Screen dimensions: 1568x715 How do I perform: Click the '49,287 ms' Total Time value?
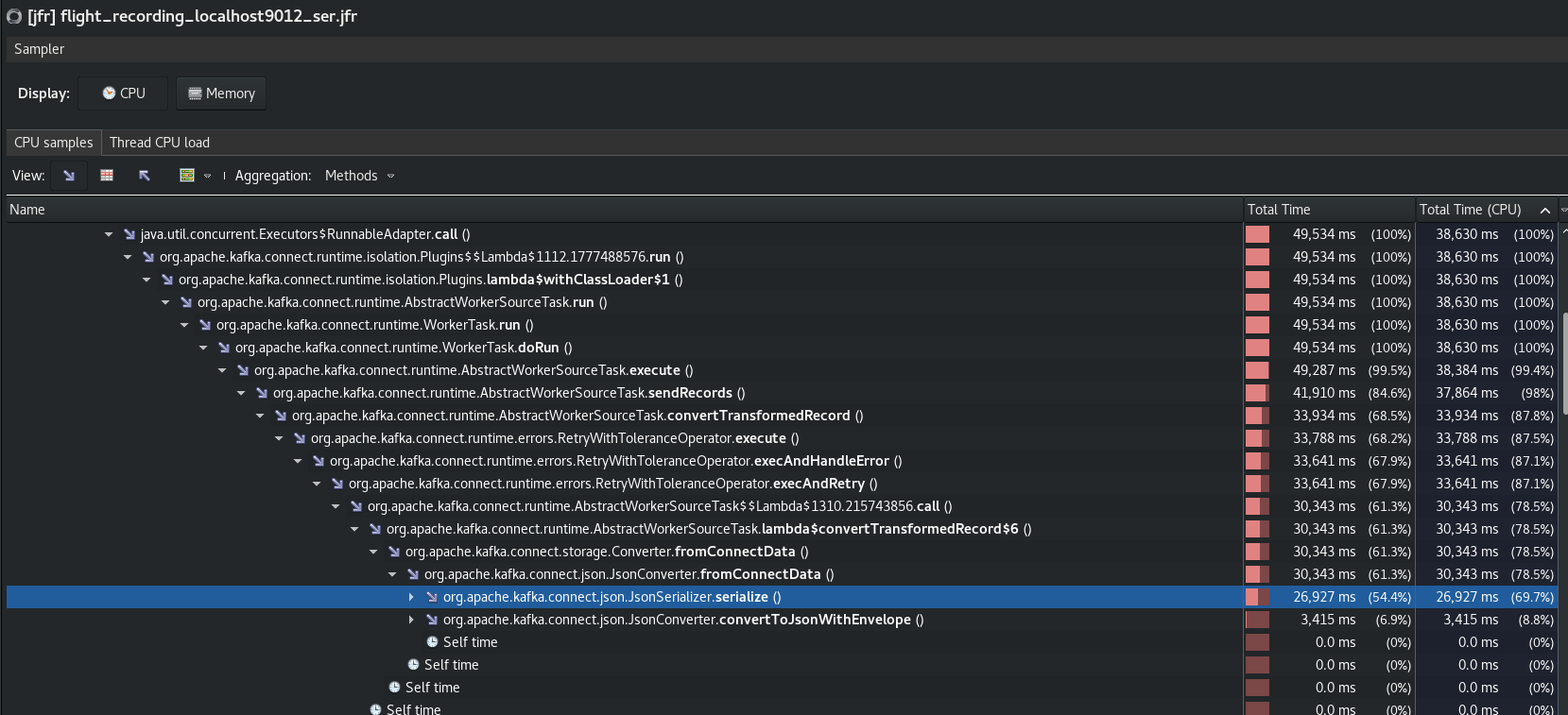click(x=1324, y=370)
